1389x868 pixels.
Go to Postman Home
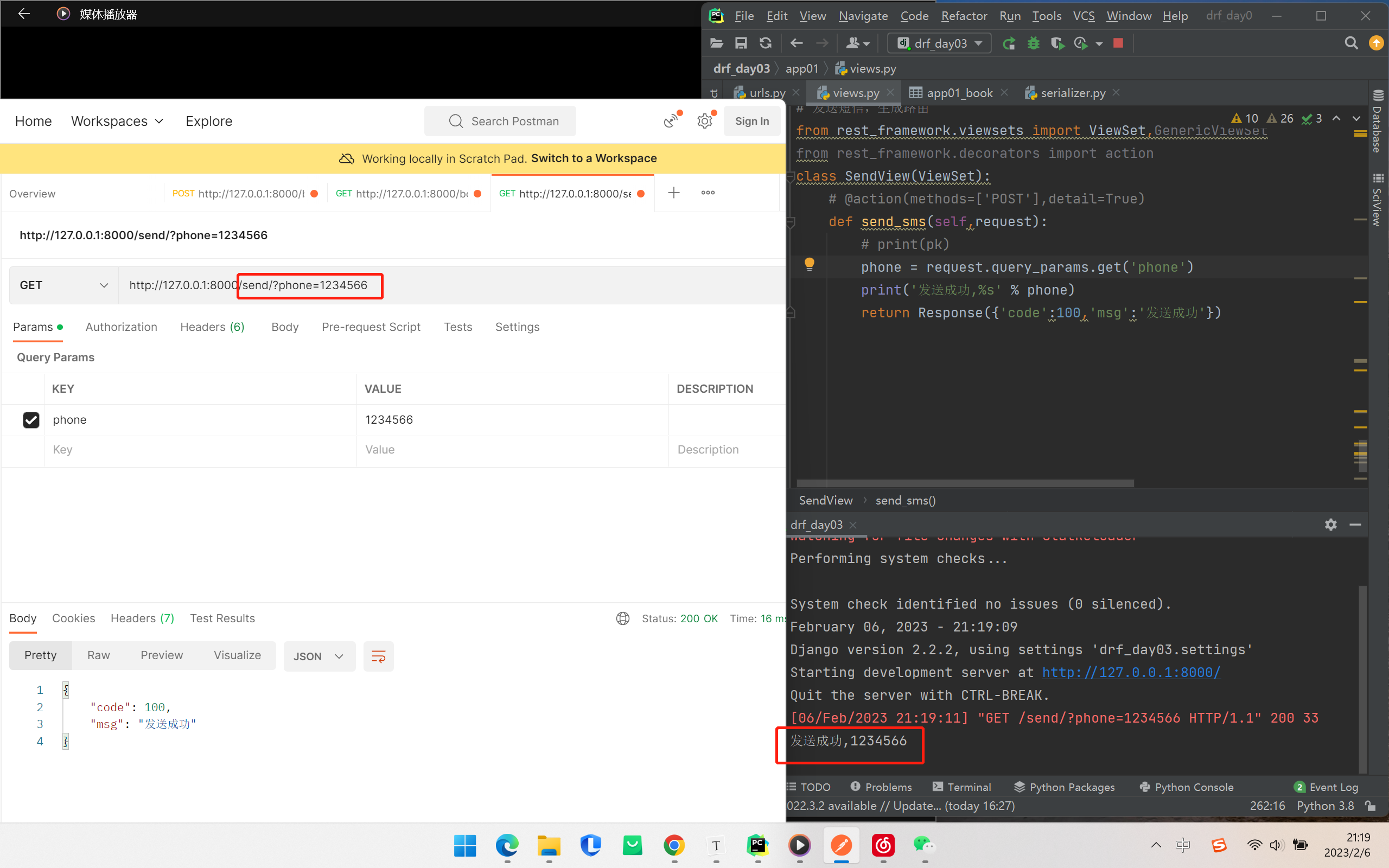tap(33, 121)
